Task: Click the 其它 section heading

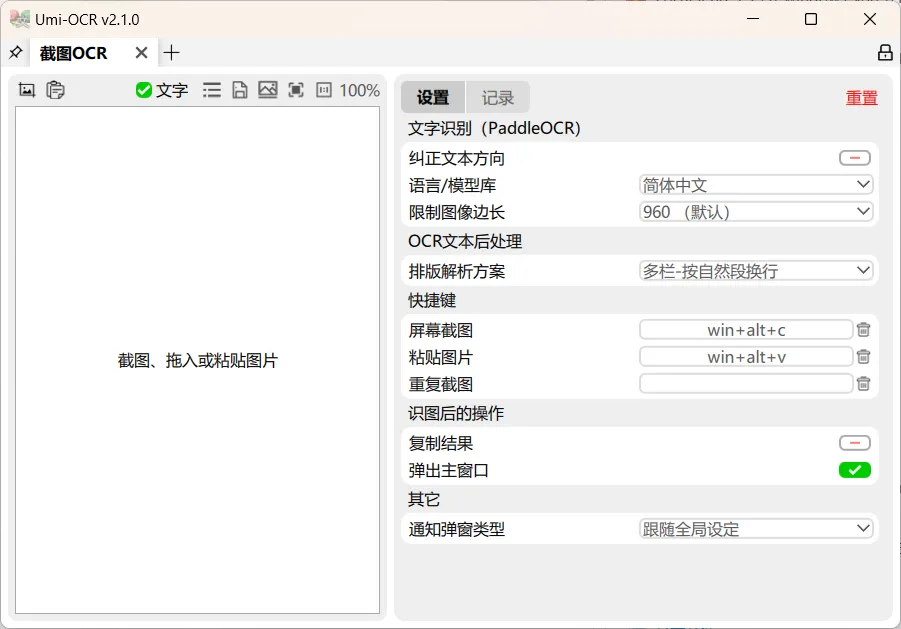Action: (x=424, y=499)
